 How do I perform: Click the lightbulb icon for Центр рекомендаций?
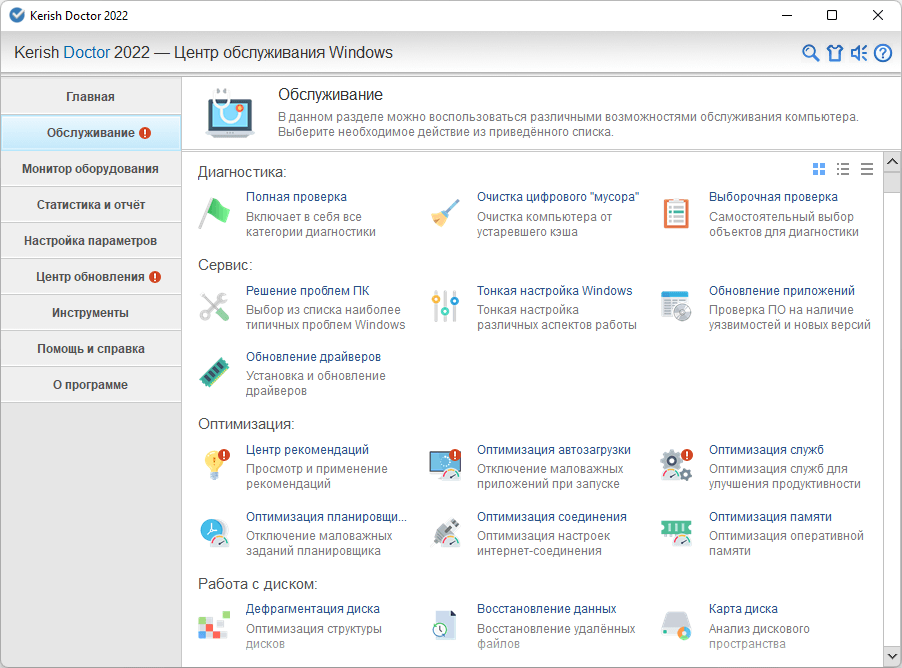pos(216,464)
